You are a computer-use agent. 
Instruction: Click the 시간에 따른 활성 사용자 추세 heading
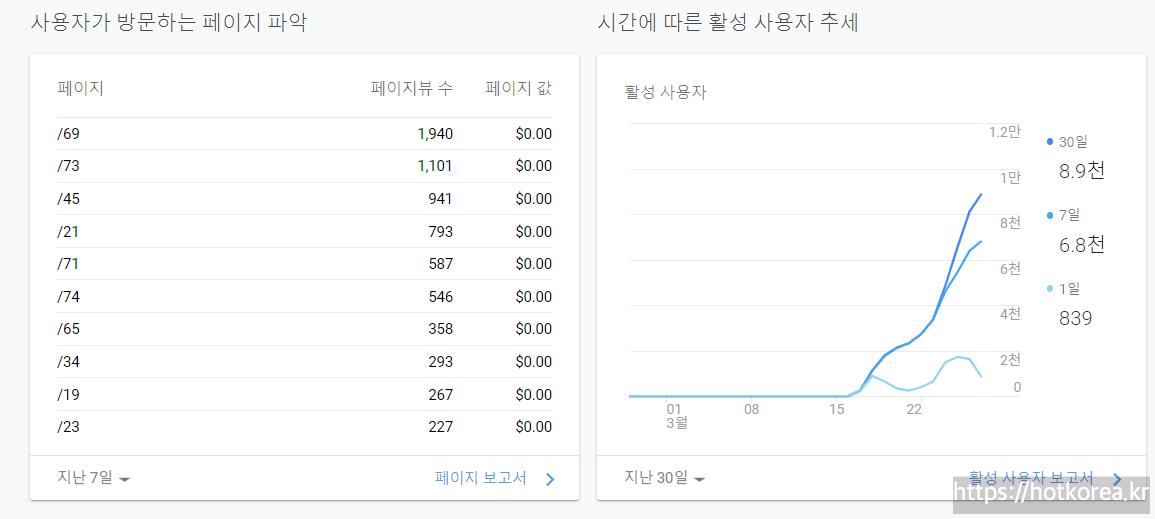click(x=730, y=23)
